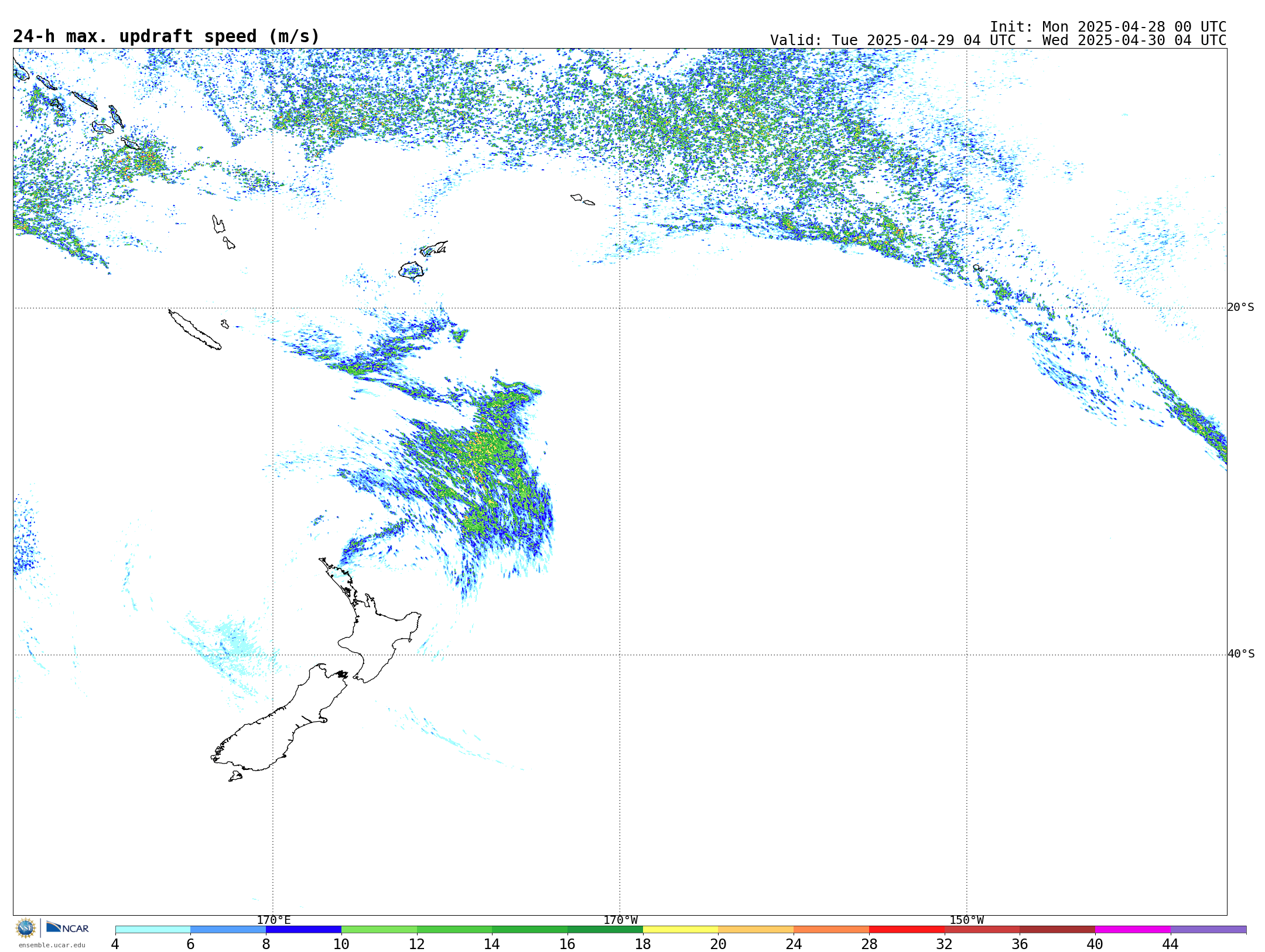Image resolution: width=1265 pixels, height=952 pixels.
Task: Click the magenta 40–44 colorbar swatch
Action: [x=1133, y=930]
